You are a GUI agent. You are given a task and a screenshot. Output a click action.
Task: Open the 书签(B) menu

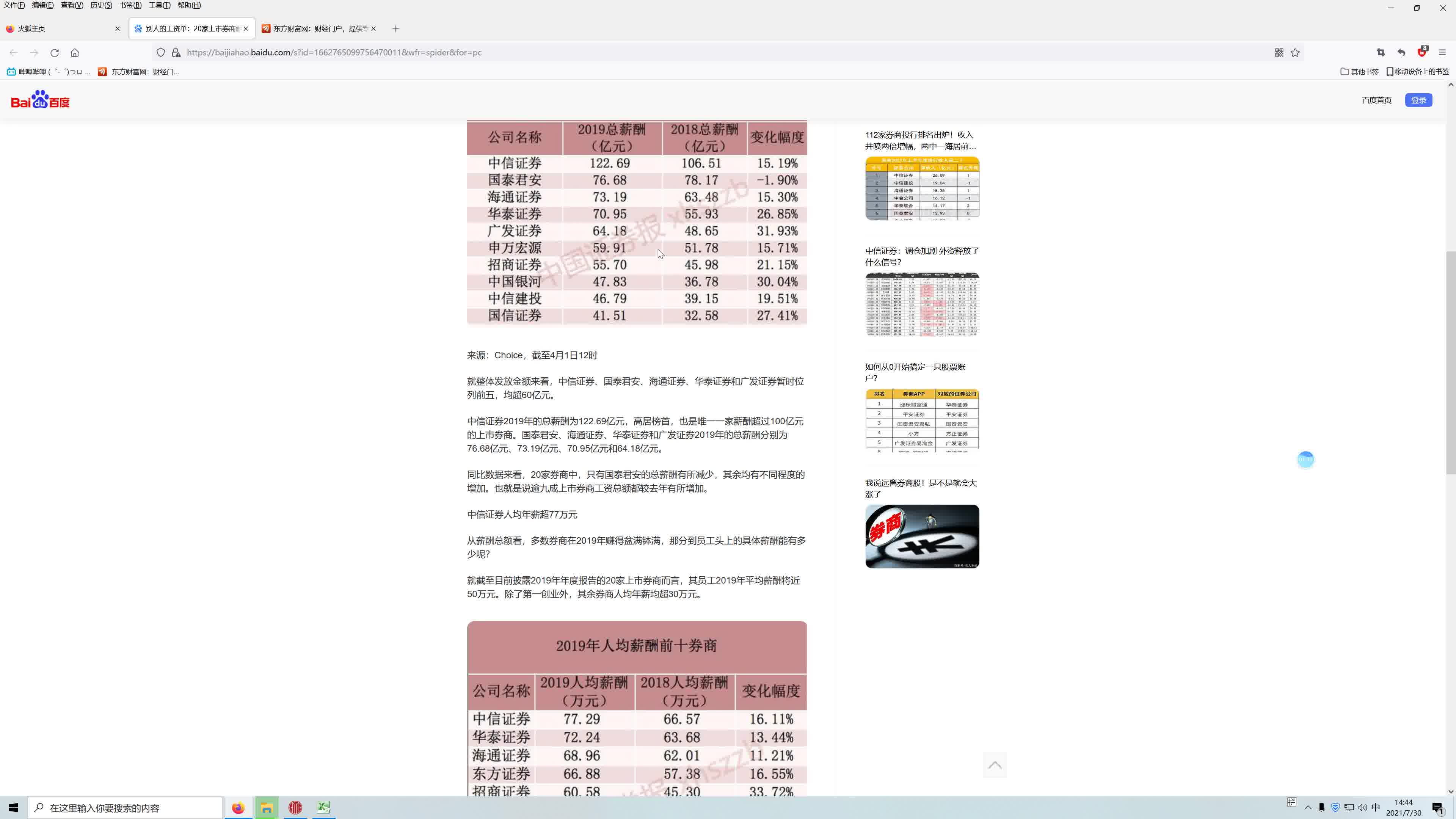click(130, 5)
